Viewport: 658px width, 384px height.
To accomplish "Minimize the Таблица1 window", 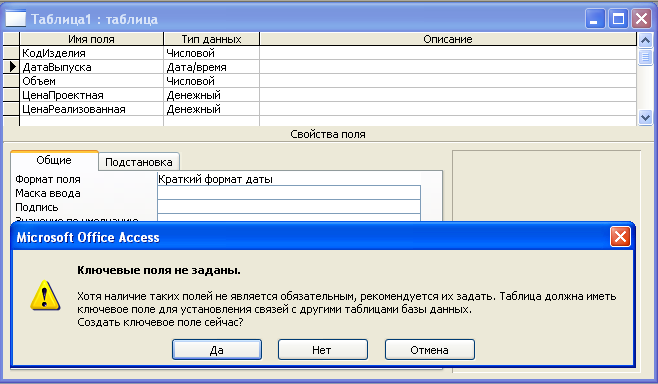I will pos(594,19).
